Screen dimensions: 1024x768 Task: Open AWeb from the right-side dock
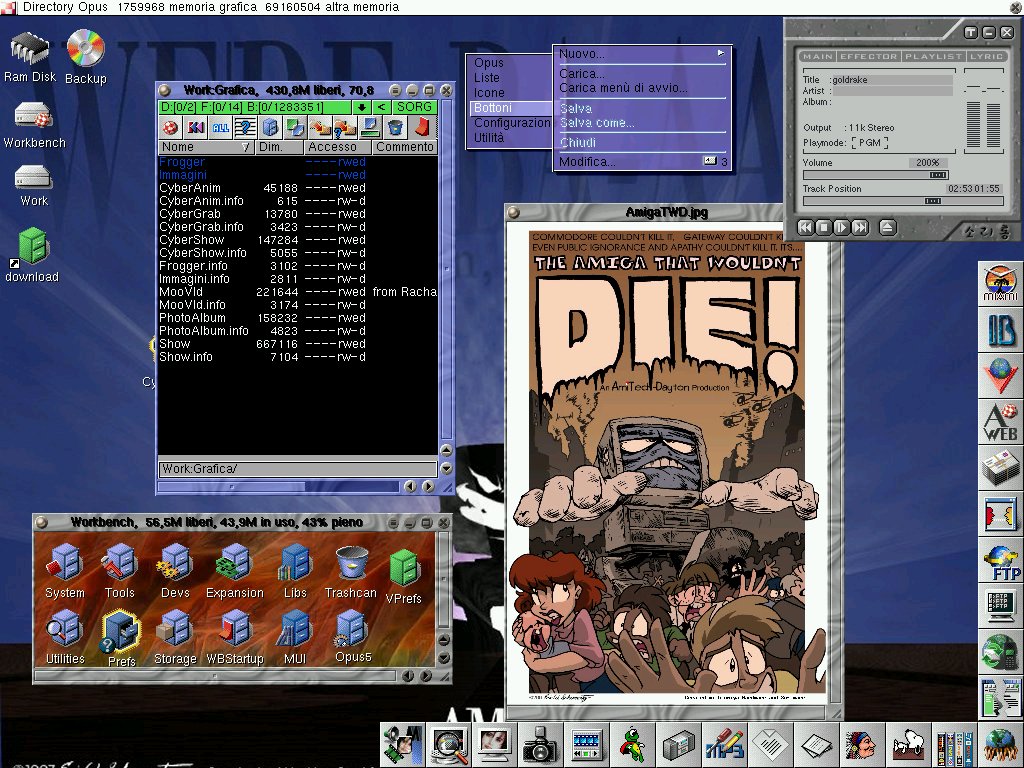(x=1000, y=422)
